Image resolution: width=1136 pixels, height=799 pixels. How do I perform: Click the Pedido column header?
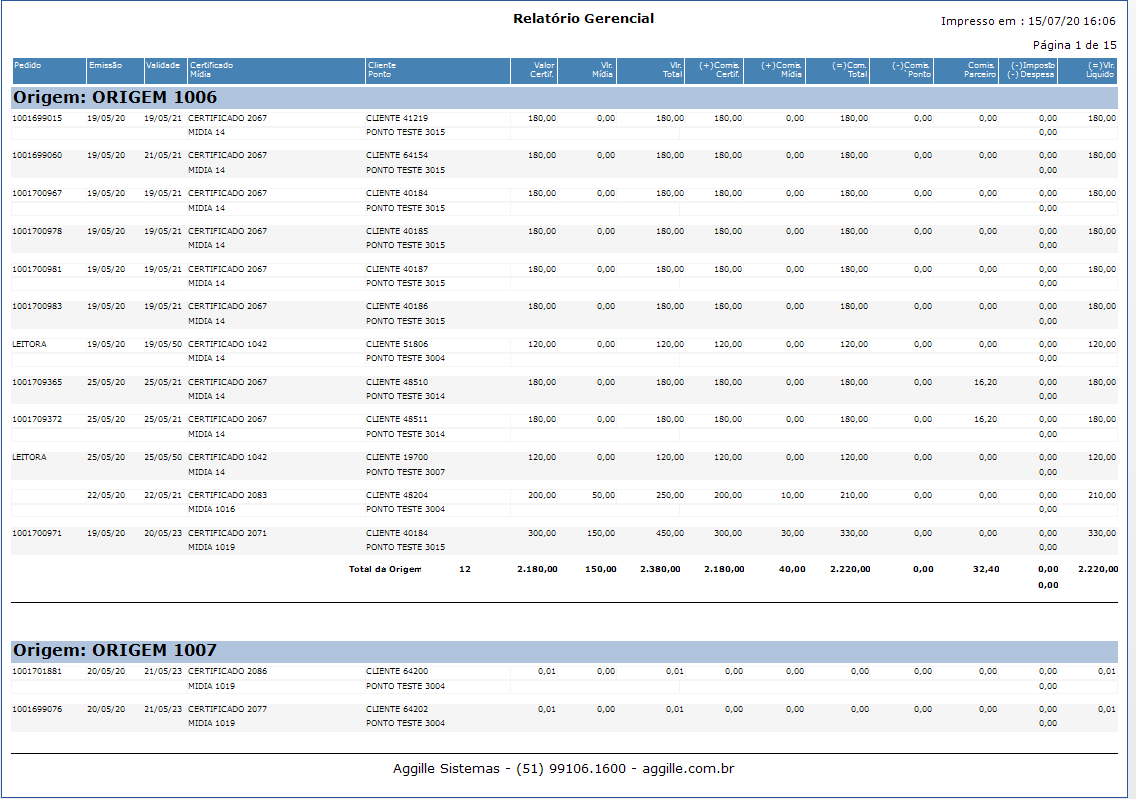28,65
